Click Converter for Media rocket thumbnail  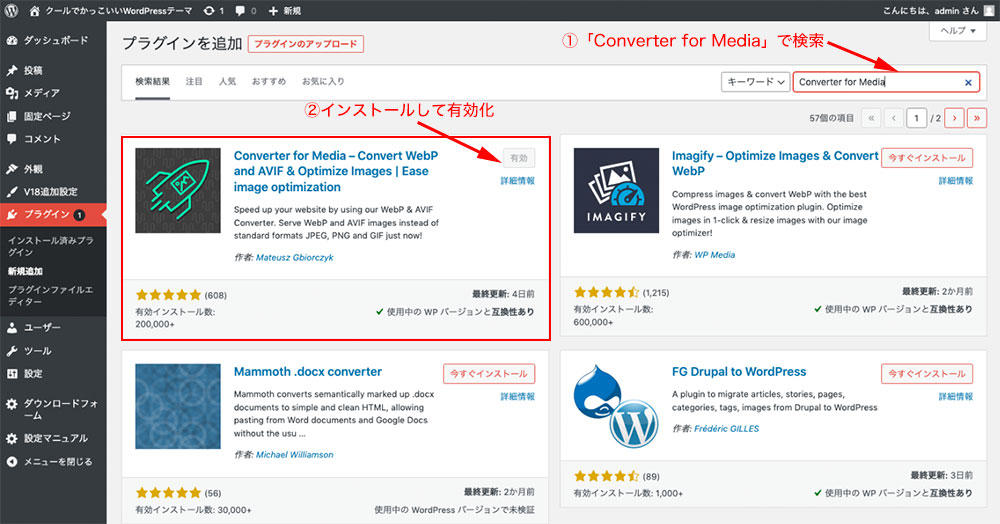(178, 191)
